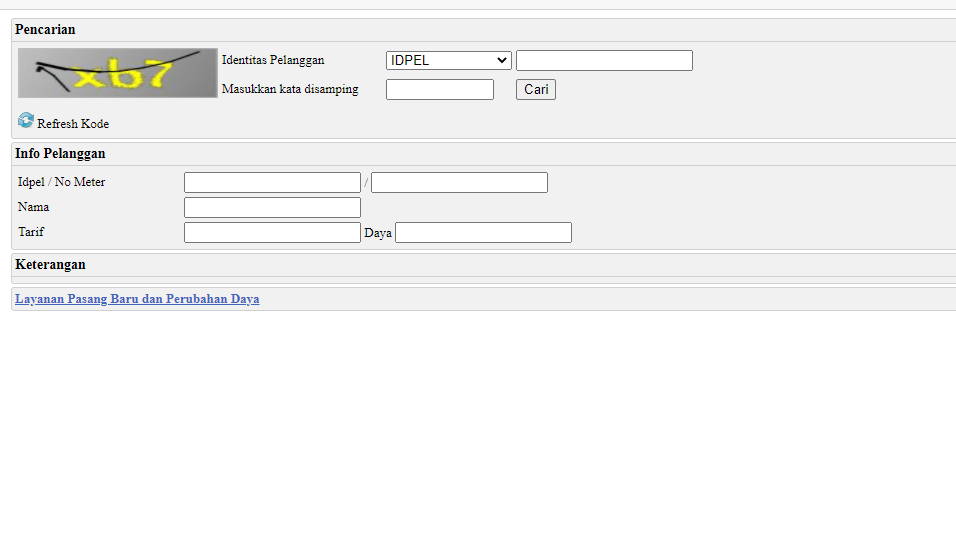The height and width of the screenshot is (538, 956).
Task: Click the Info Pelanggan section heading
Action: click(60, 153)
